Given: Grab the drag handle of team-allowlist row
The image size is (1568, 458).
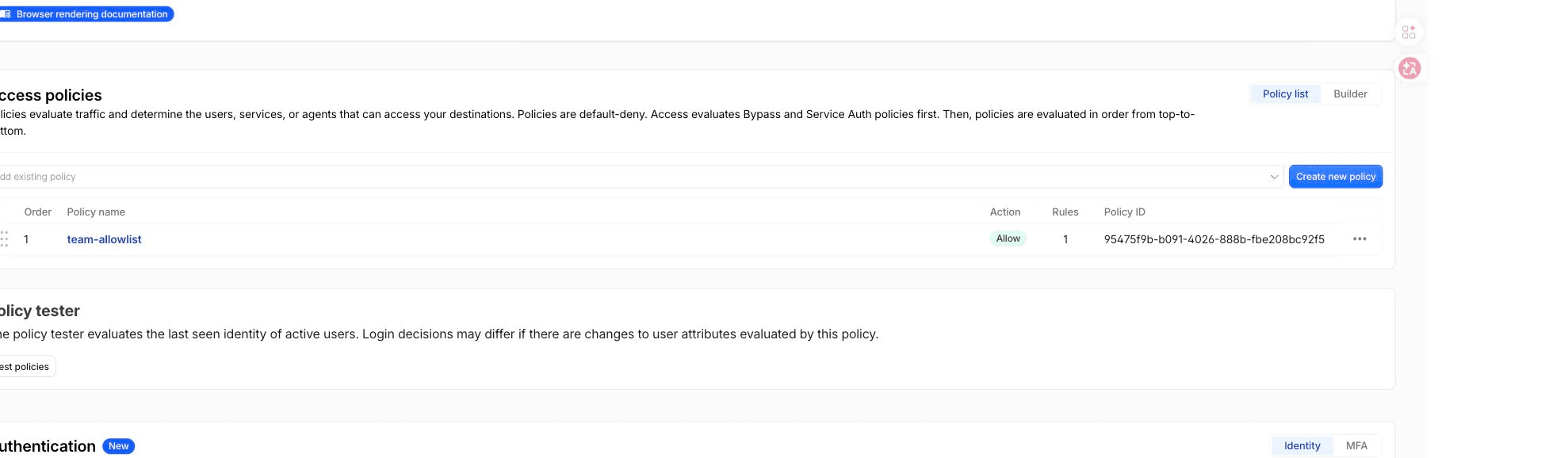Looking at the screenshot, I should pos(4,239).
